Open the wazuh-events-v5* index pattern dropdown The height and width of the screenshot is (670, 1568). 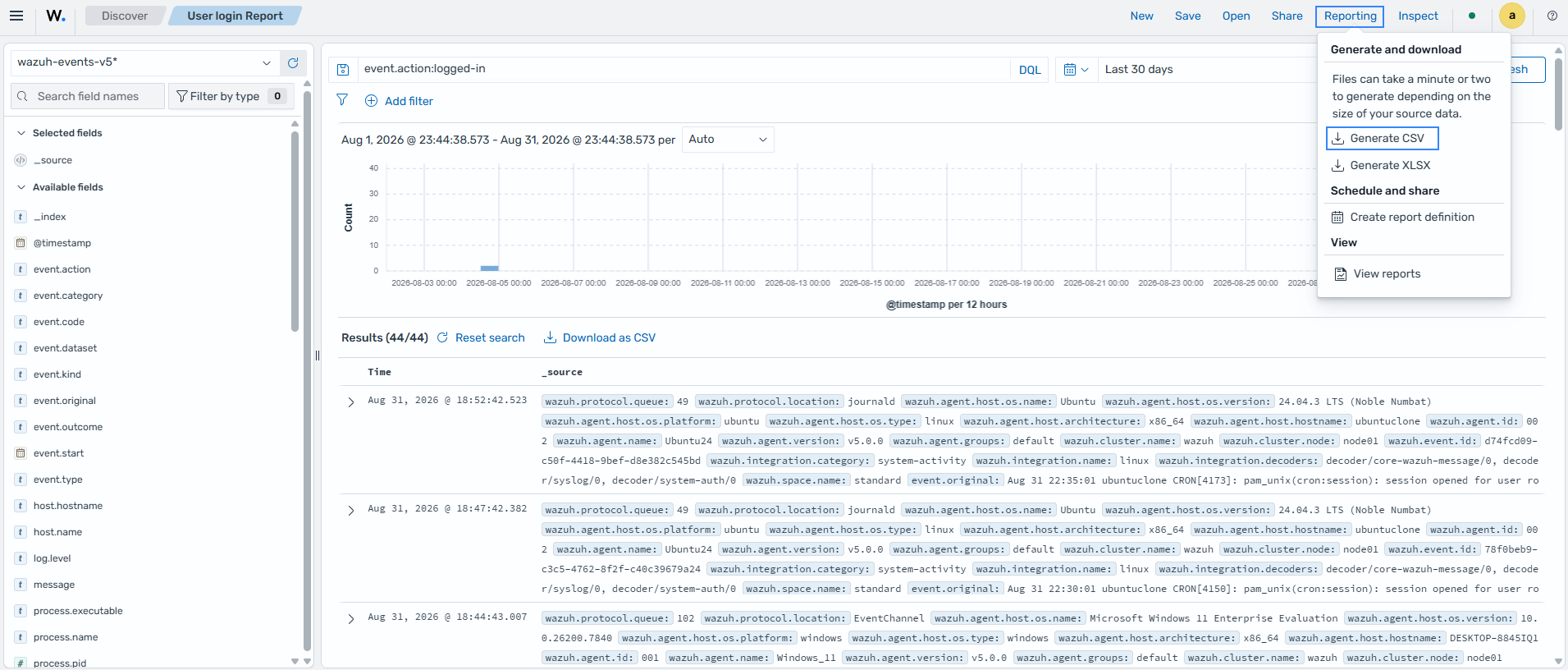[145, 62]
